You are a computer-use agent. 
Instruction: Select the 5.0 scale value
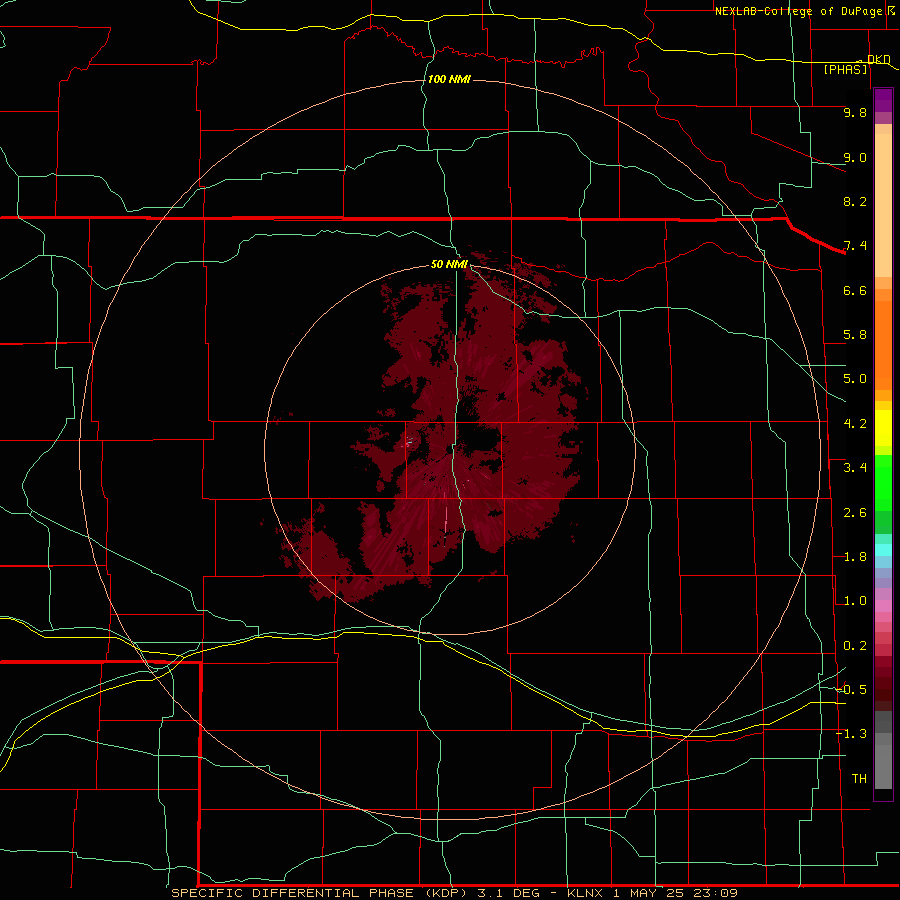pyautogui.click(x=855, y=379)
